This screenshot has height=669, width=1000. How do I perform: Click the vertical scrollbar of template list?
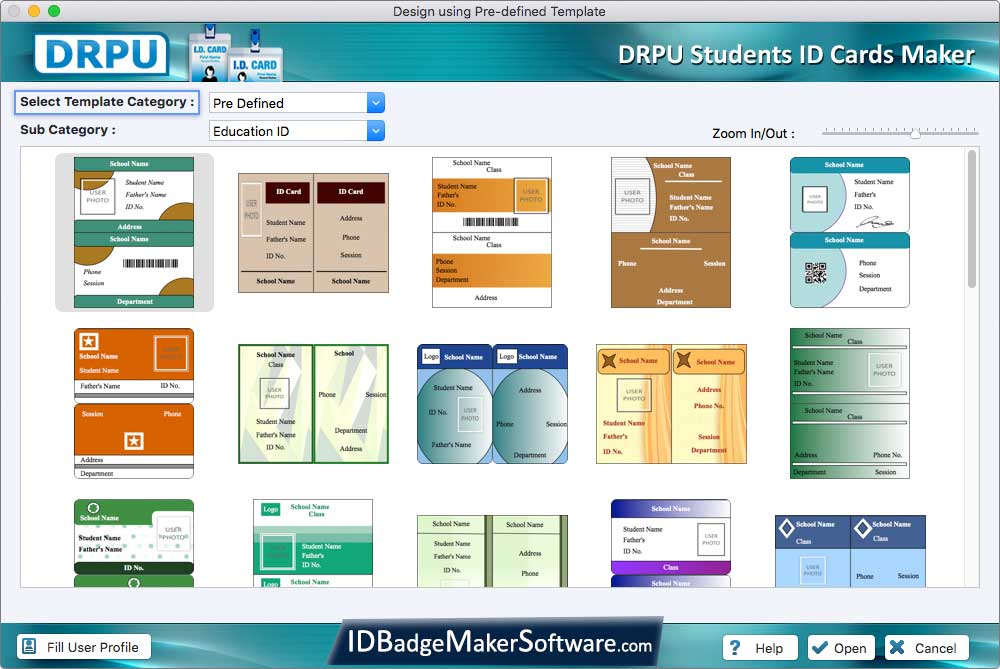pyautogui.click(x=972, y=218)
